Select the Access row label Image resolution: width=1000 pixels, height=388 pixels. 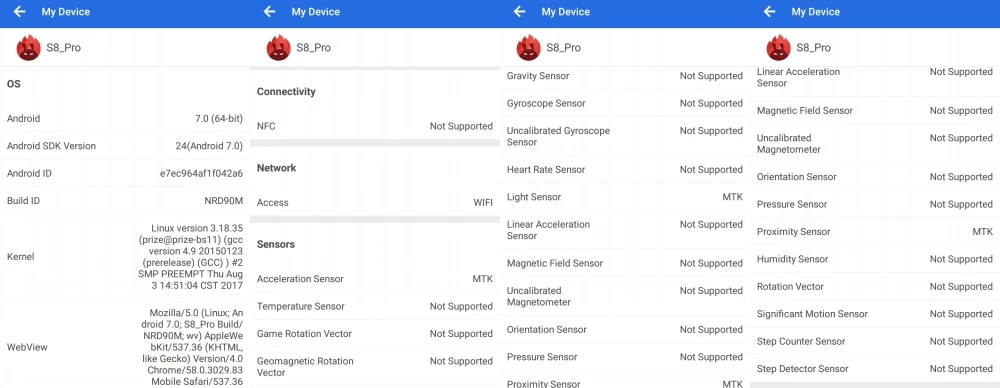tap(272, 202)
